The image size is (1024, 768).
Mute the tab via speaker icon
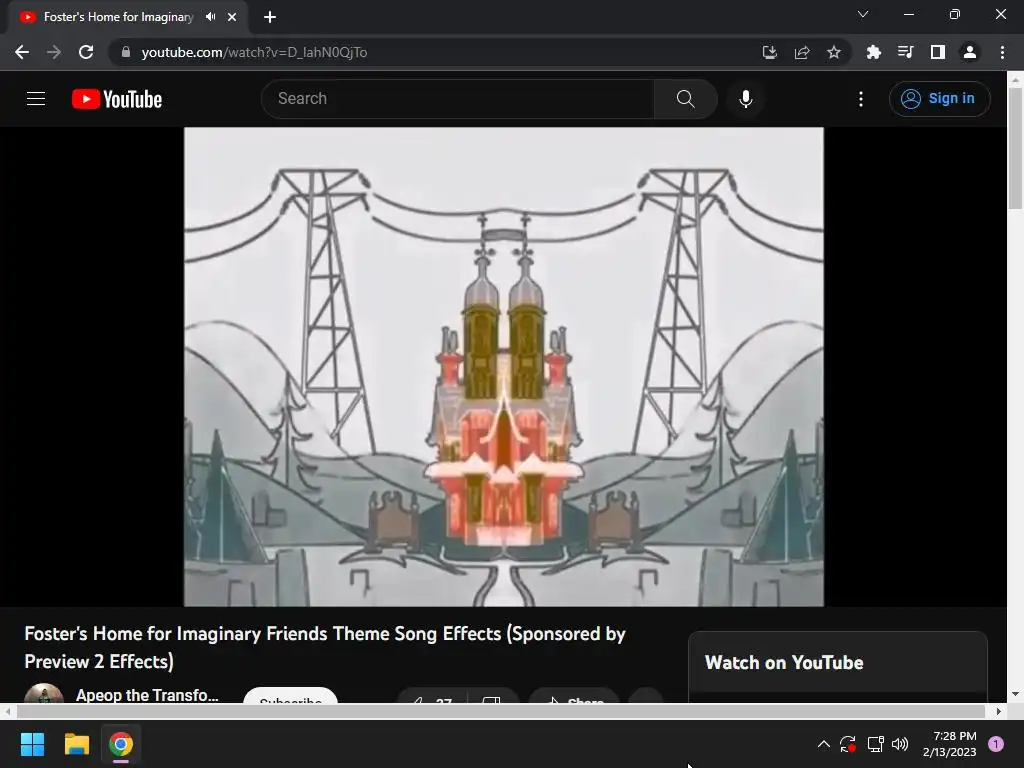click(210, 17)
